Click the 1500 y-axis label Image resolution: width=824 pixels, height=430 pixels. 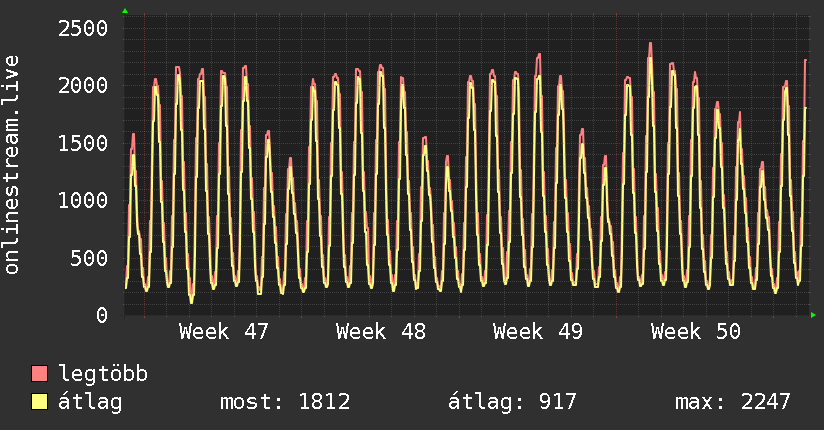(83, 143)
